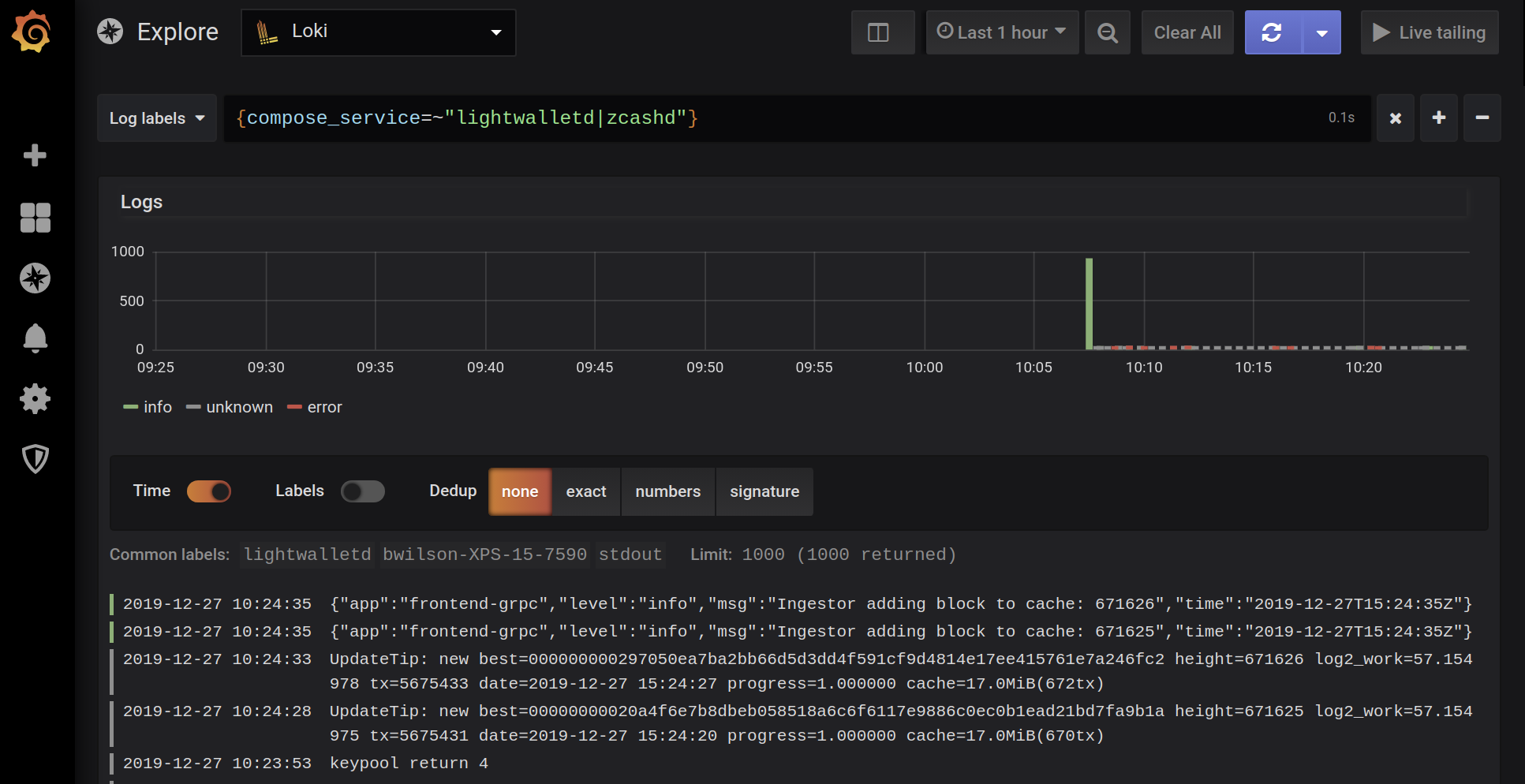Expand the Log labels dropdown
The height and width of the screenshot is (784, 1525).
click(157, 118)
